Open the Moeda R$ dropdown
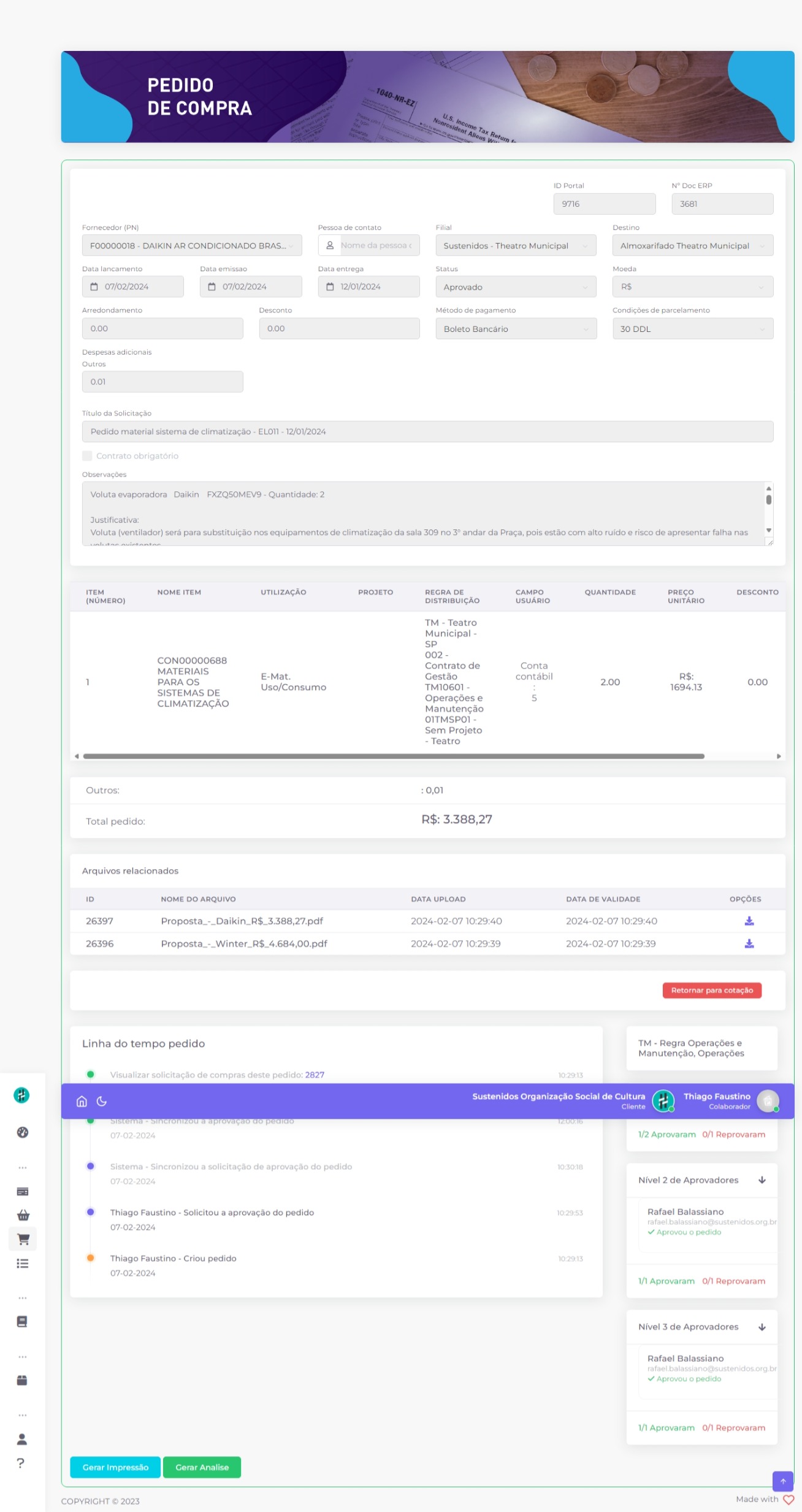 coord(693,287)
